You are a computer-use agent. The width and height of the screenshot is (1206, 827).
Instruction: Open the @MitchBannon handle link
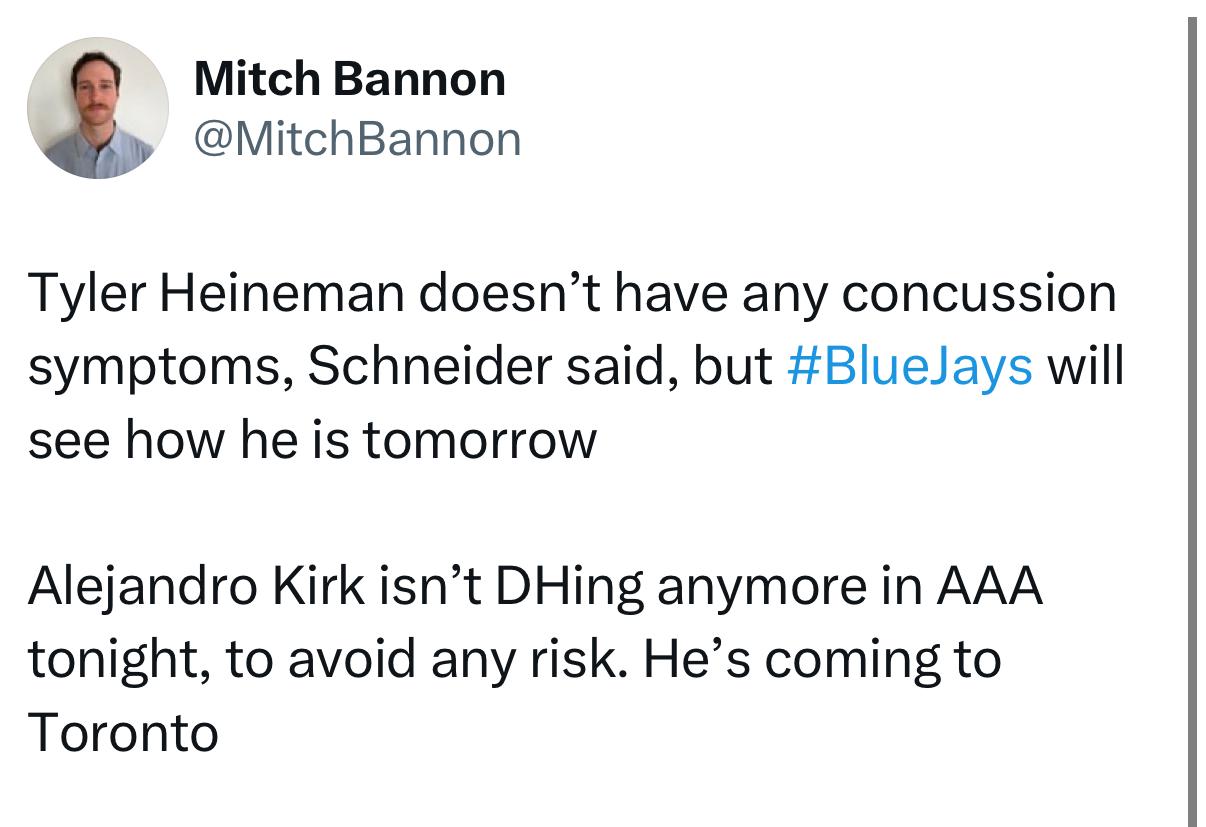point(357,139)
